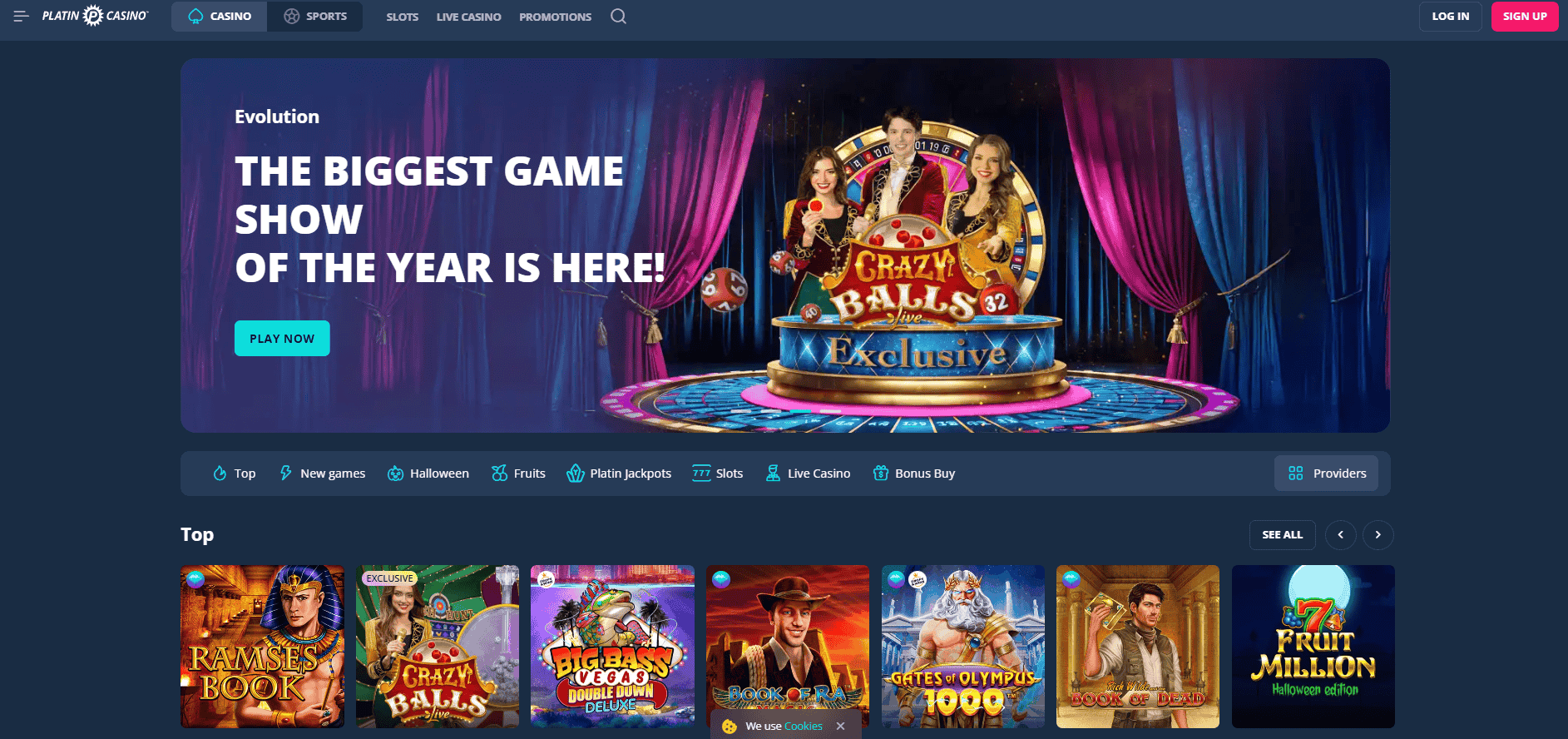Image resolution: width=1568 pixels, height=739 pixels.
Task: Open the Slots menu item
Action: [403, 17]
